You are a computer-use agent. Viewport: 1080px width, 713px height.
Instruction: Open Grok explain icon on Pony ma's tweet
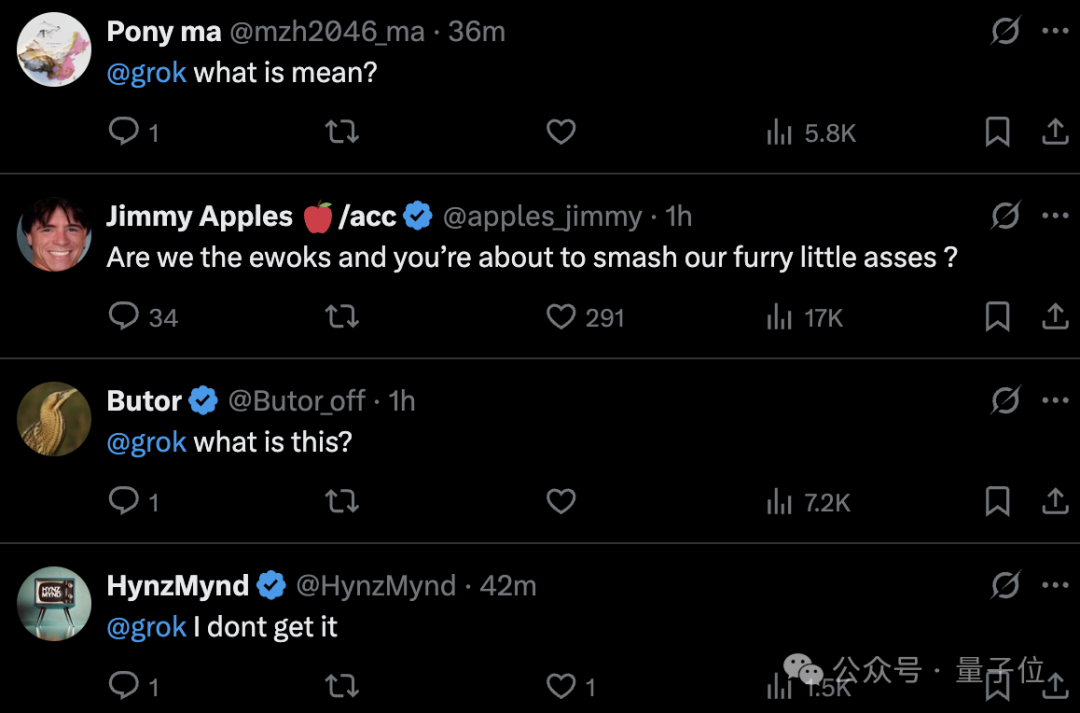point(1005,31)
